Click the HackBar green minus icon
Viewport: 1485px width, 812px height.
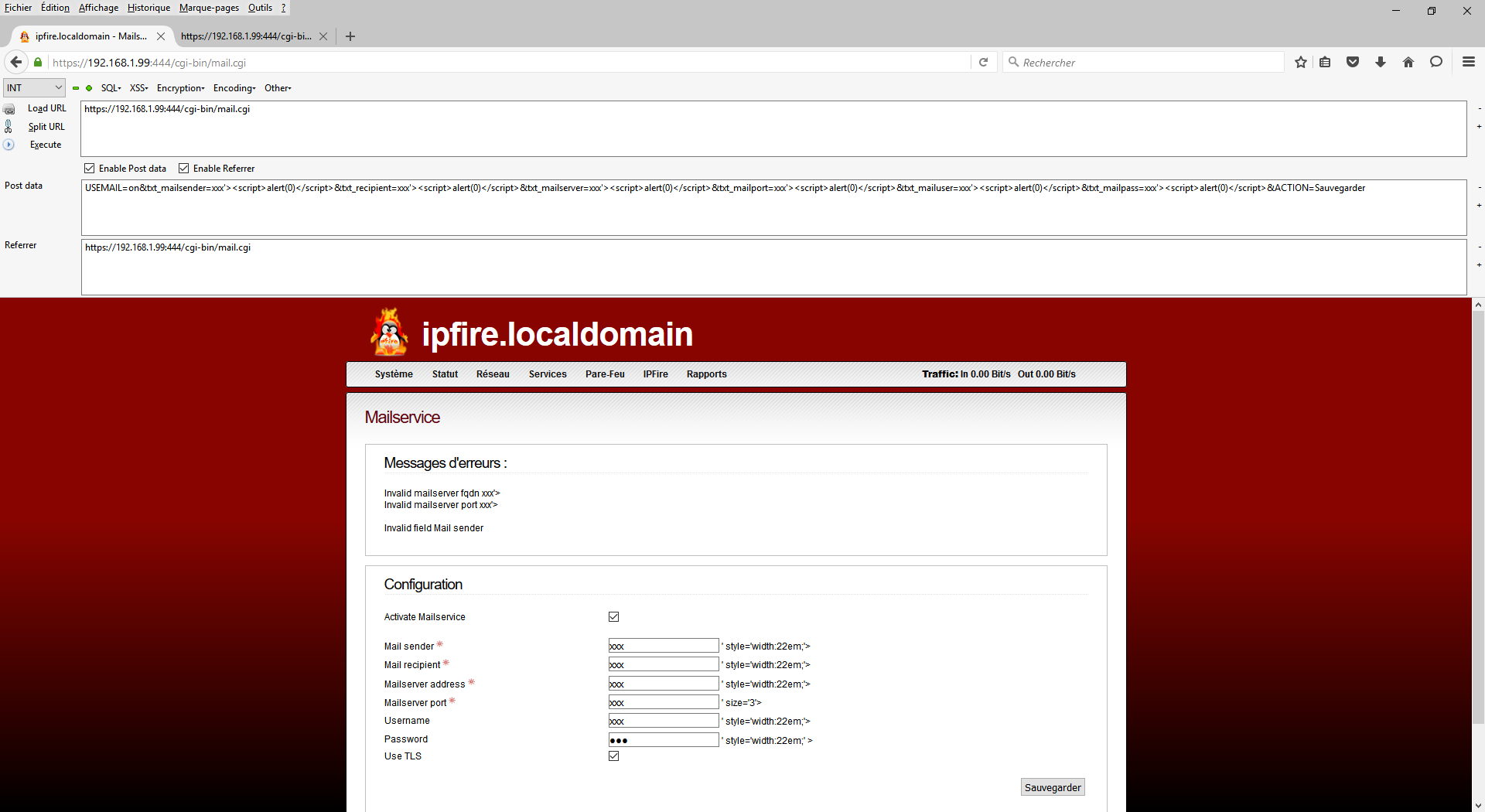coord(76,88)
